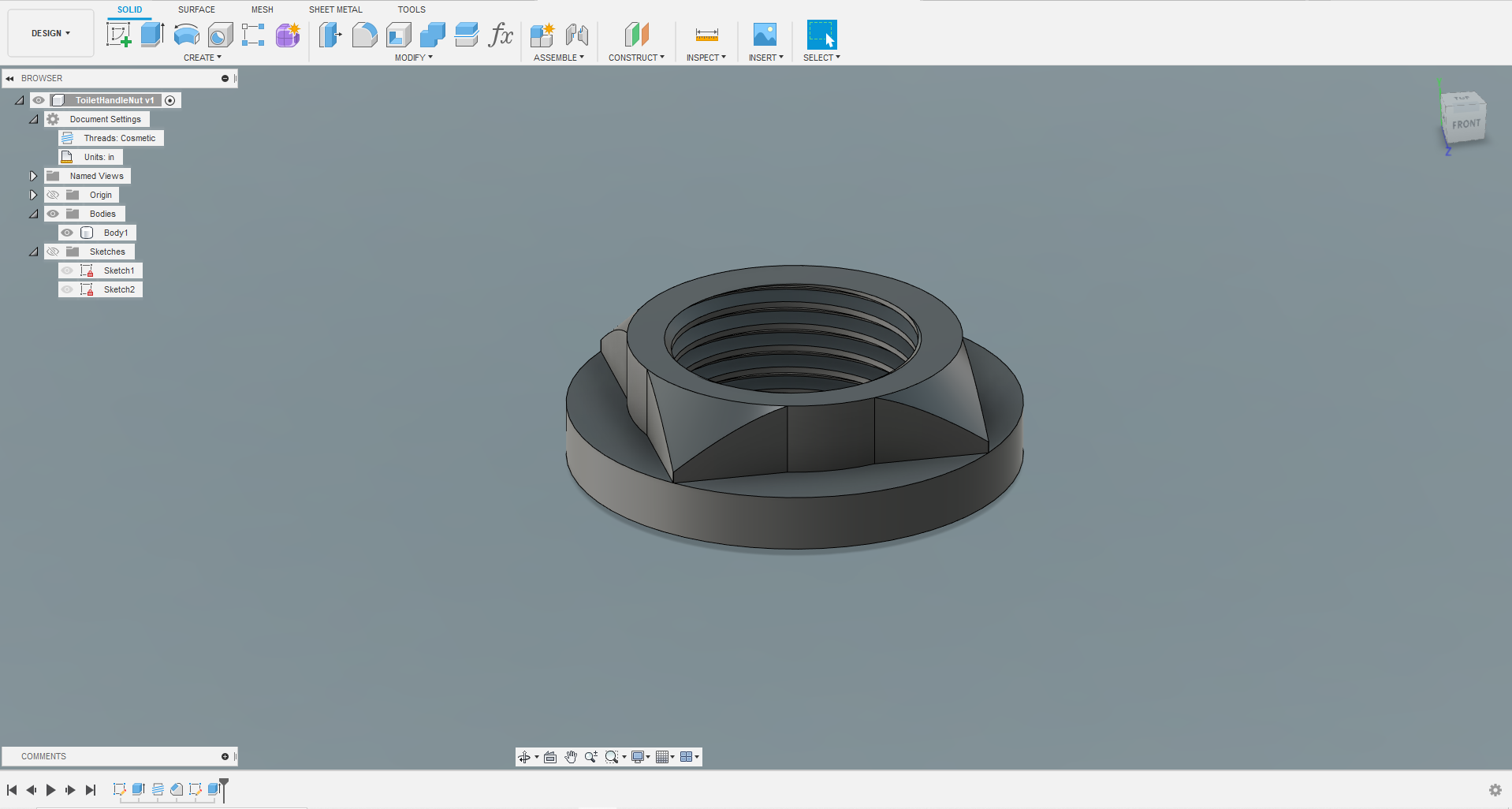Open the Design workspace dropdown
The width and height of the screenshot is (1512, 809).
pyautogui.click(x=50, y=33)
